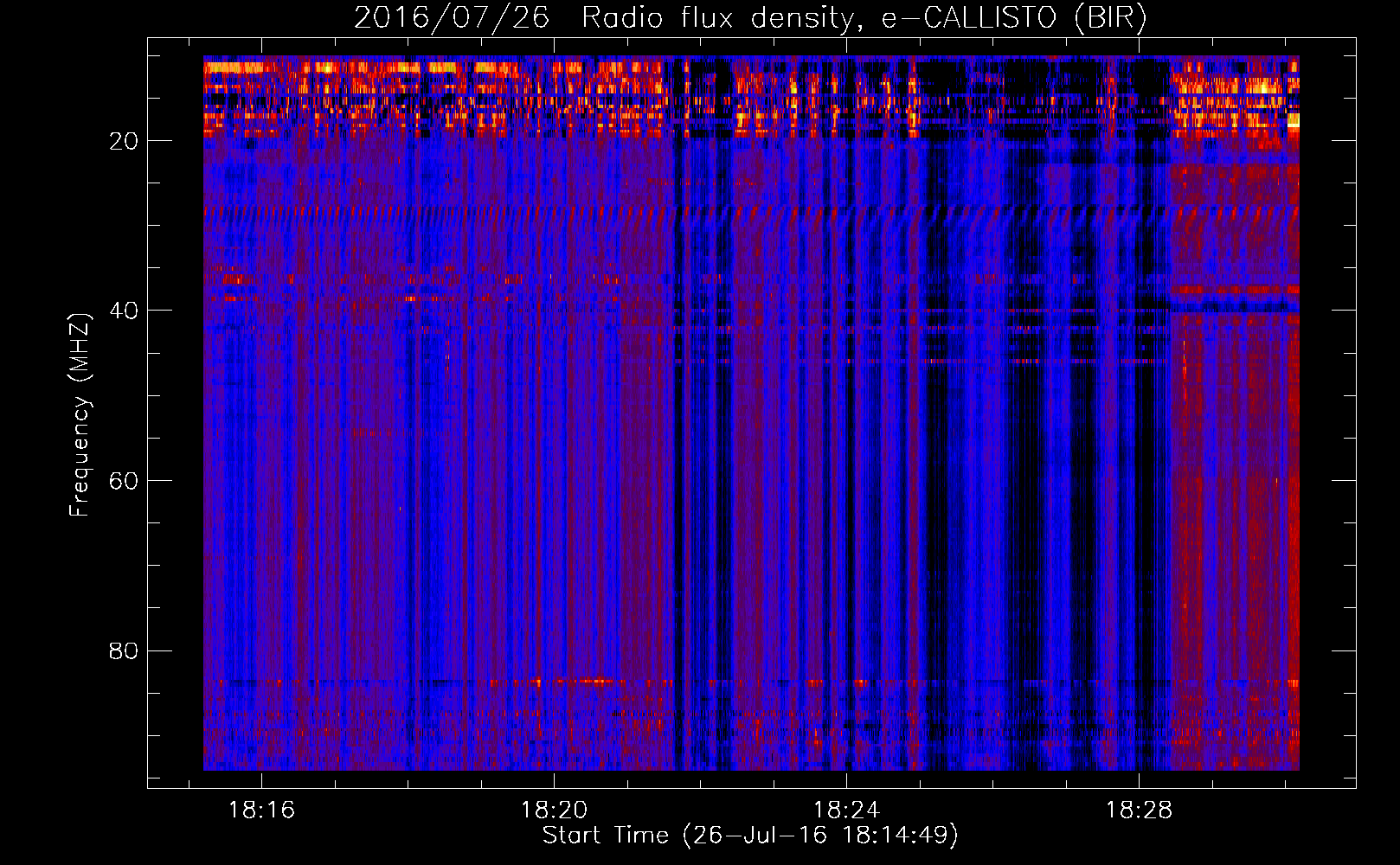Click the 40 MHz frequency tick label
Screen dimensions: 1400x865
coord(124,311)
